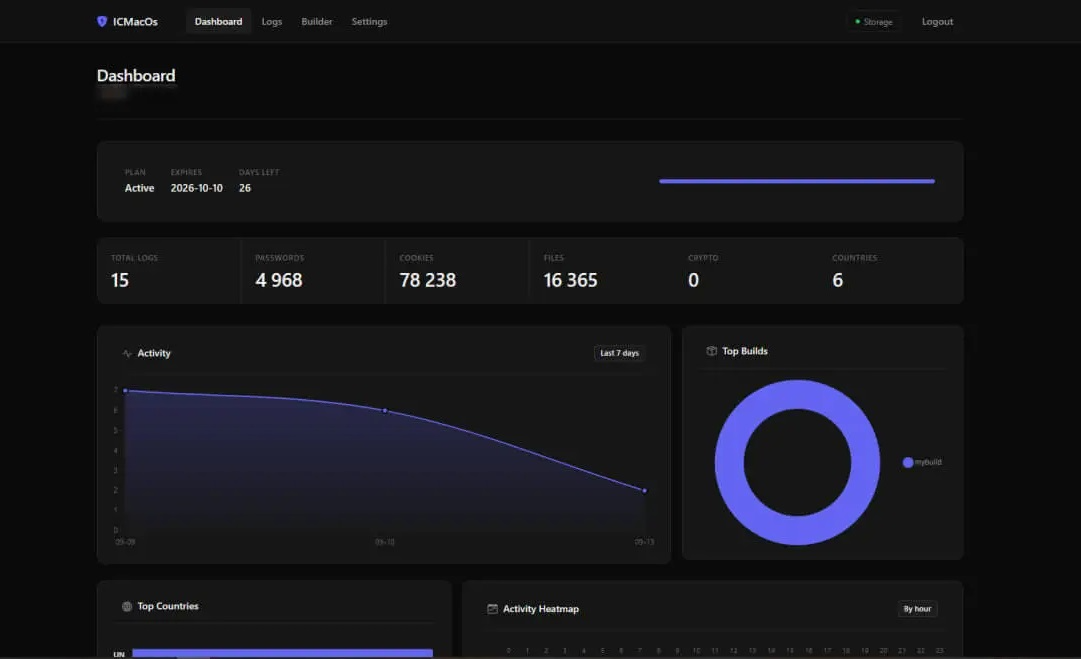Viewport: 1081px width, 659px height.
Task: Log out using the Logout link
Action: [938, 21]
